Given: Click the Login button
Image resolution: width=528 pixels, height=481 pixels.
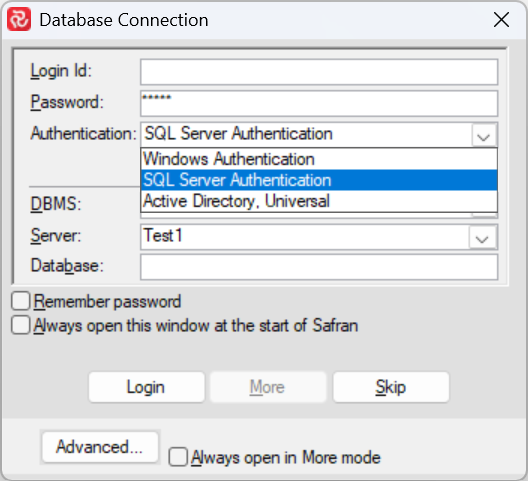Looking at the screenshot, I should [146, 387].
